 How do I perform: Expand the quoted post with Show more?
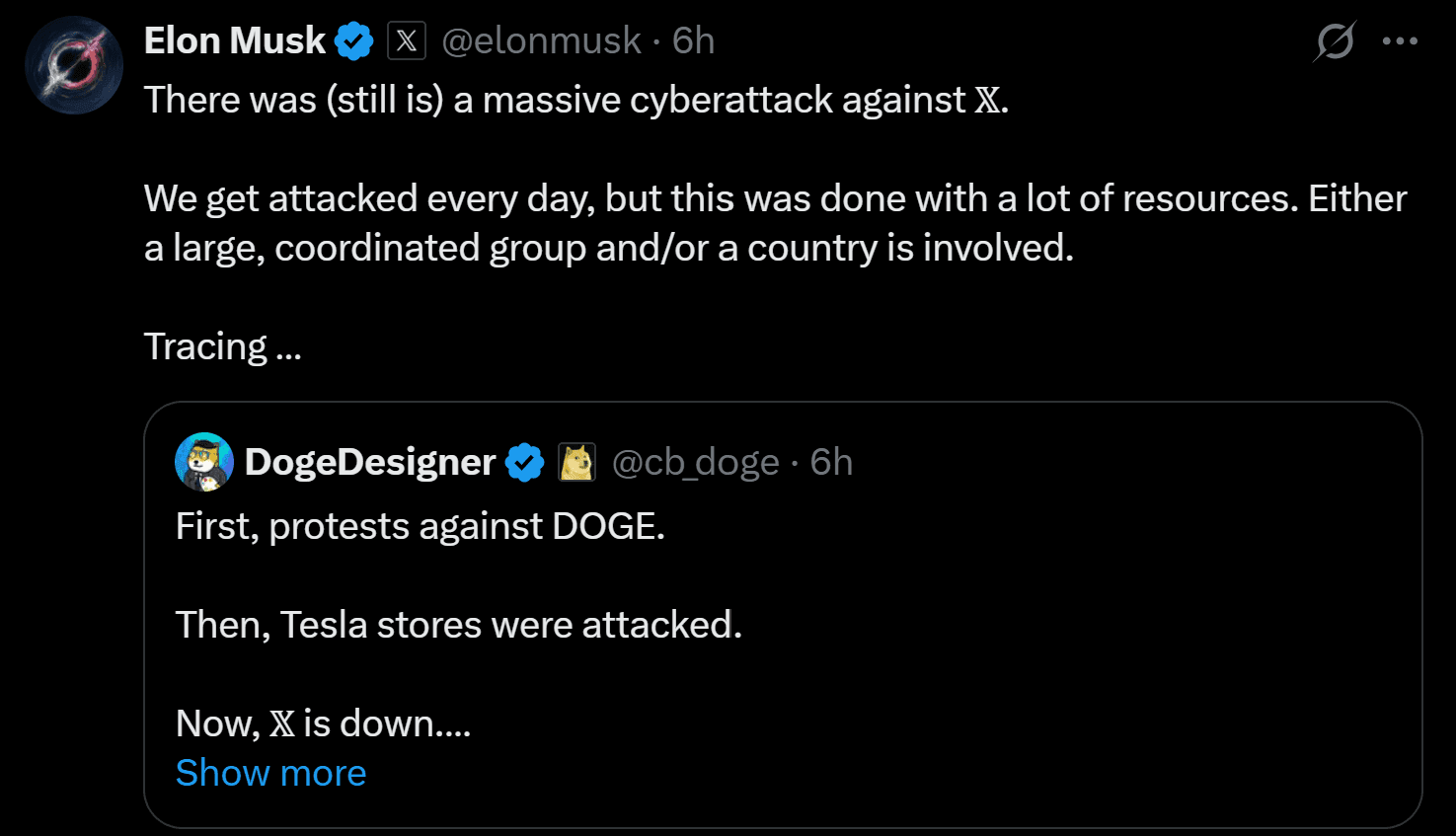pos(270,773)
